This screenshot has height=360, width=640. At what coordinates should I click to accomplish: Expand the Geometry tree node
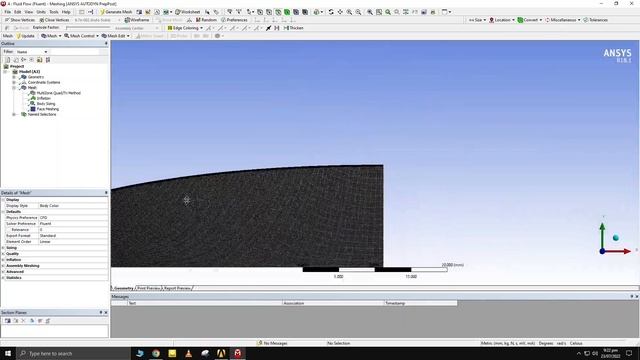point(14,77)
